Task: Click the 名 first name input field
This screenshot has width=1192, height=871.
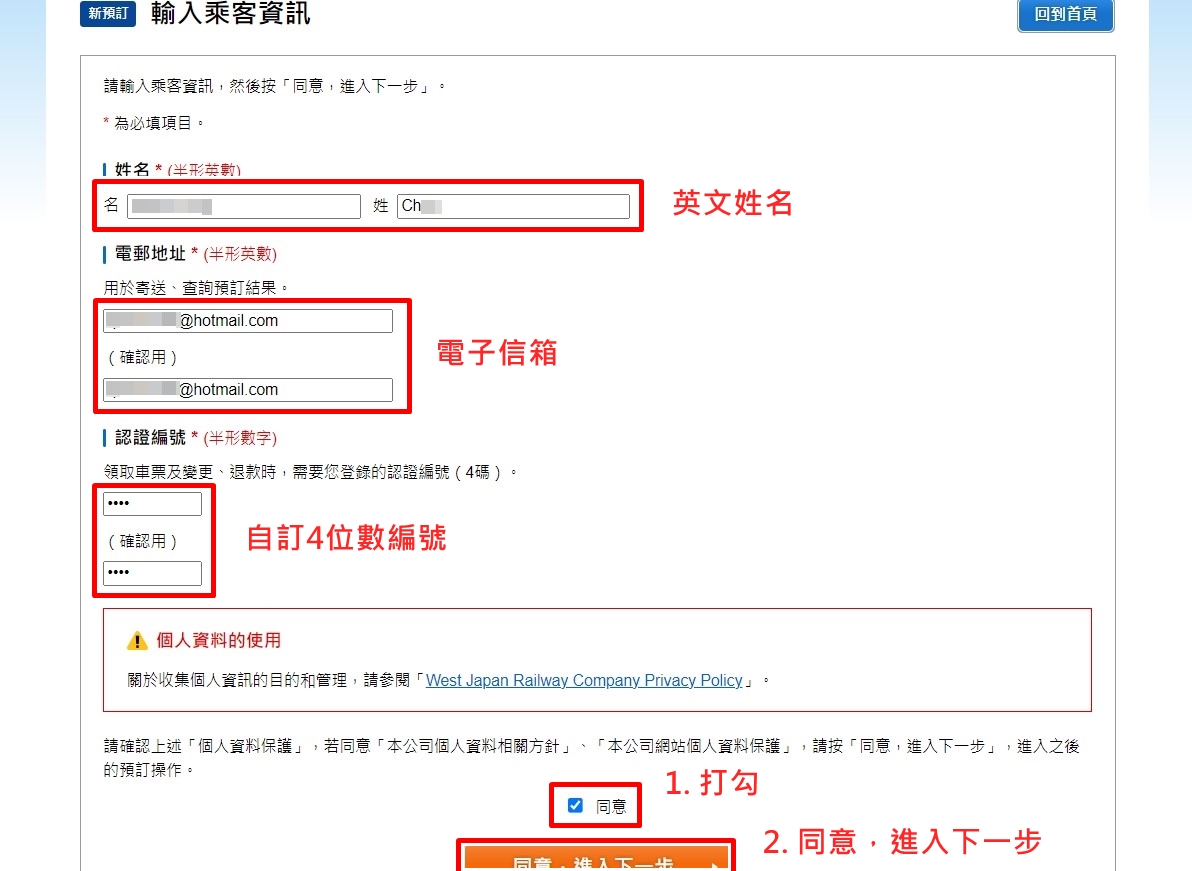Action: (x=243, y=206)
